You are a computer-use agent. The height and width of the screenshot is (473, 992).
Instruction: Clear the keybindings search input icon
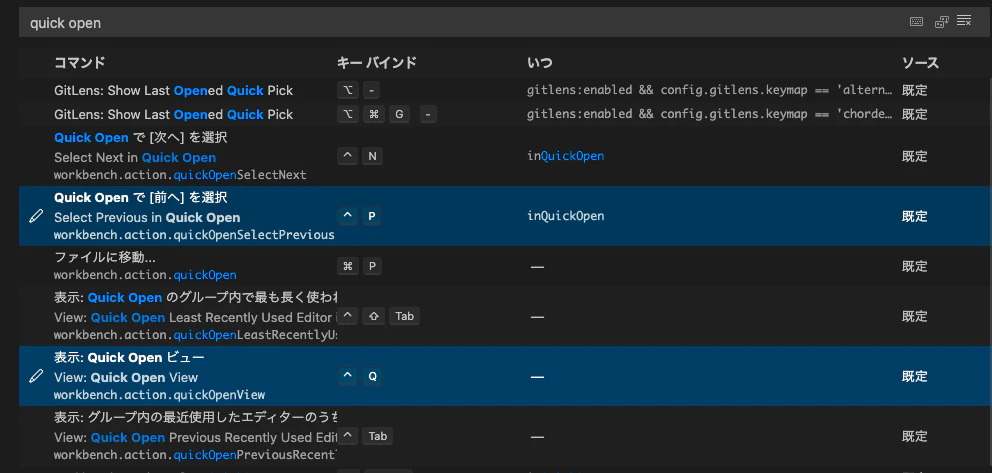point(964,21)
